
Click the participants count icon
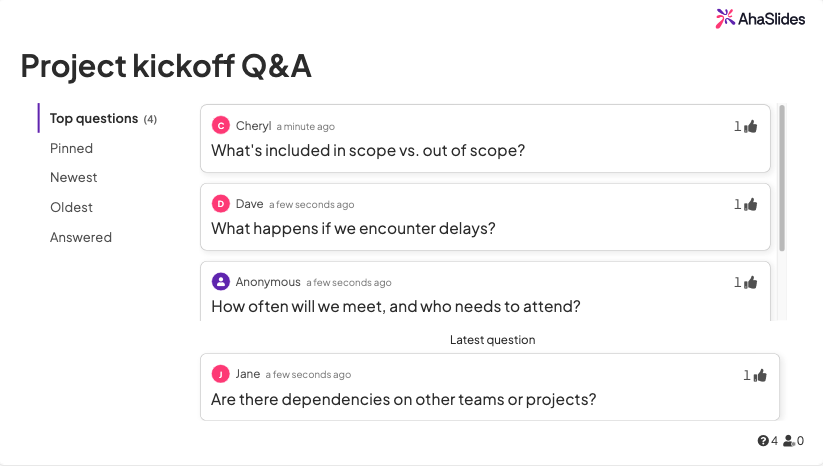tap(789, 441)
